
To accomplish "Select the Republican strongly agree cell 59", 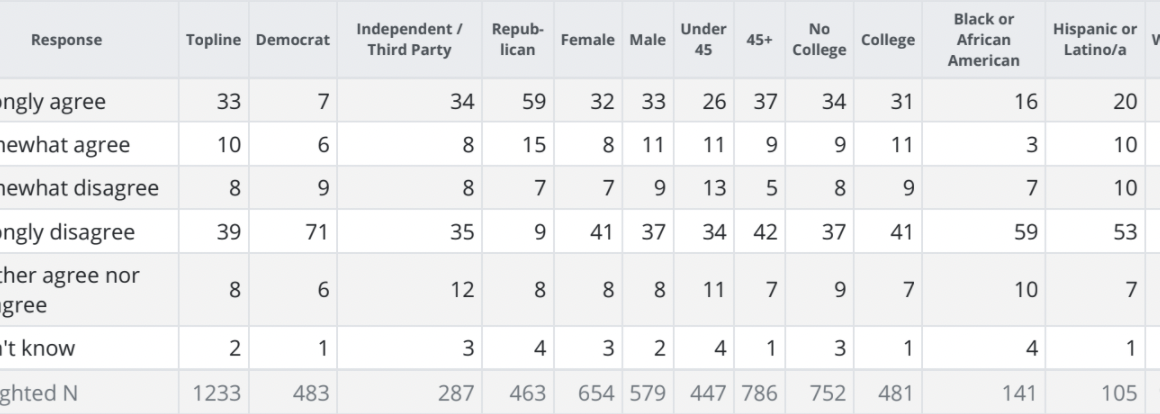I will (535, 101).
